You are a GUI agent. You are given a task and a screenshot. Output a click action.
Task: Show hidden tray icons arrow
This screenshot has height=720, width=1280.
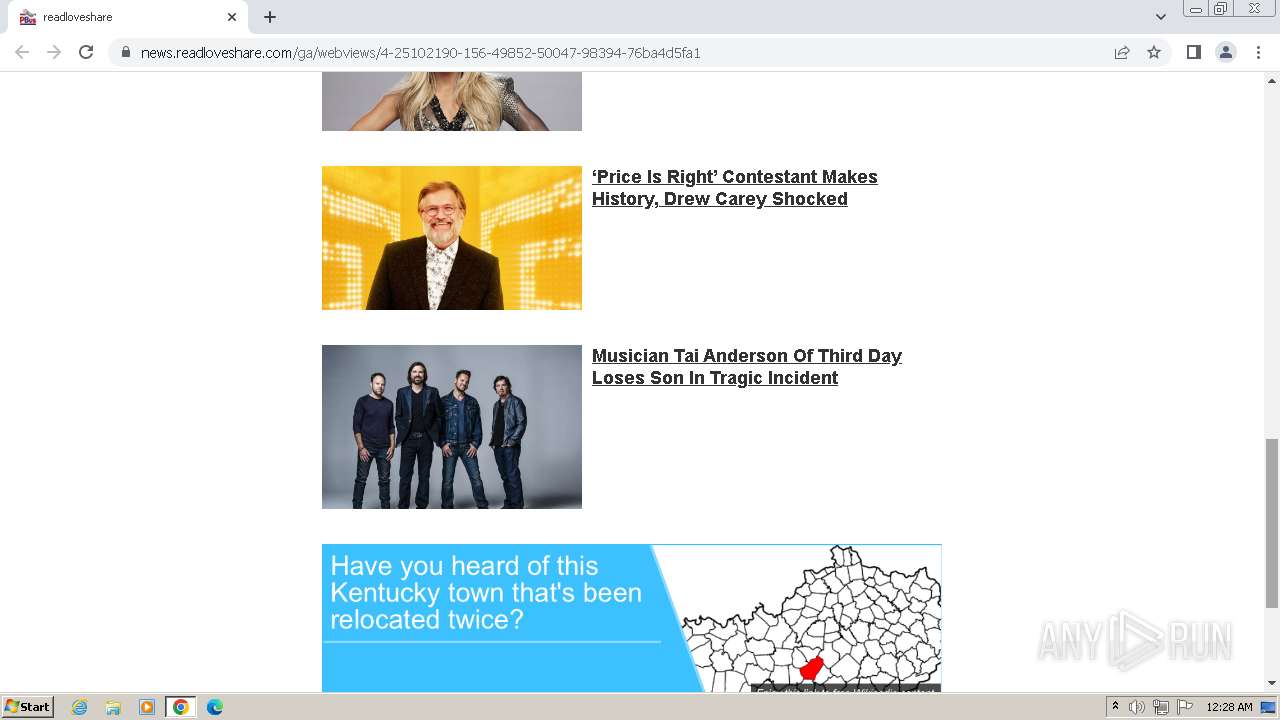pyautogui.click(x=1115, y=707)
